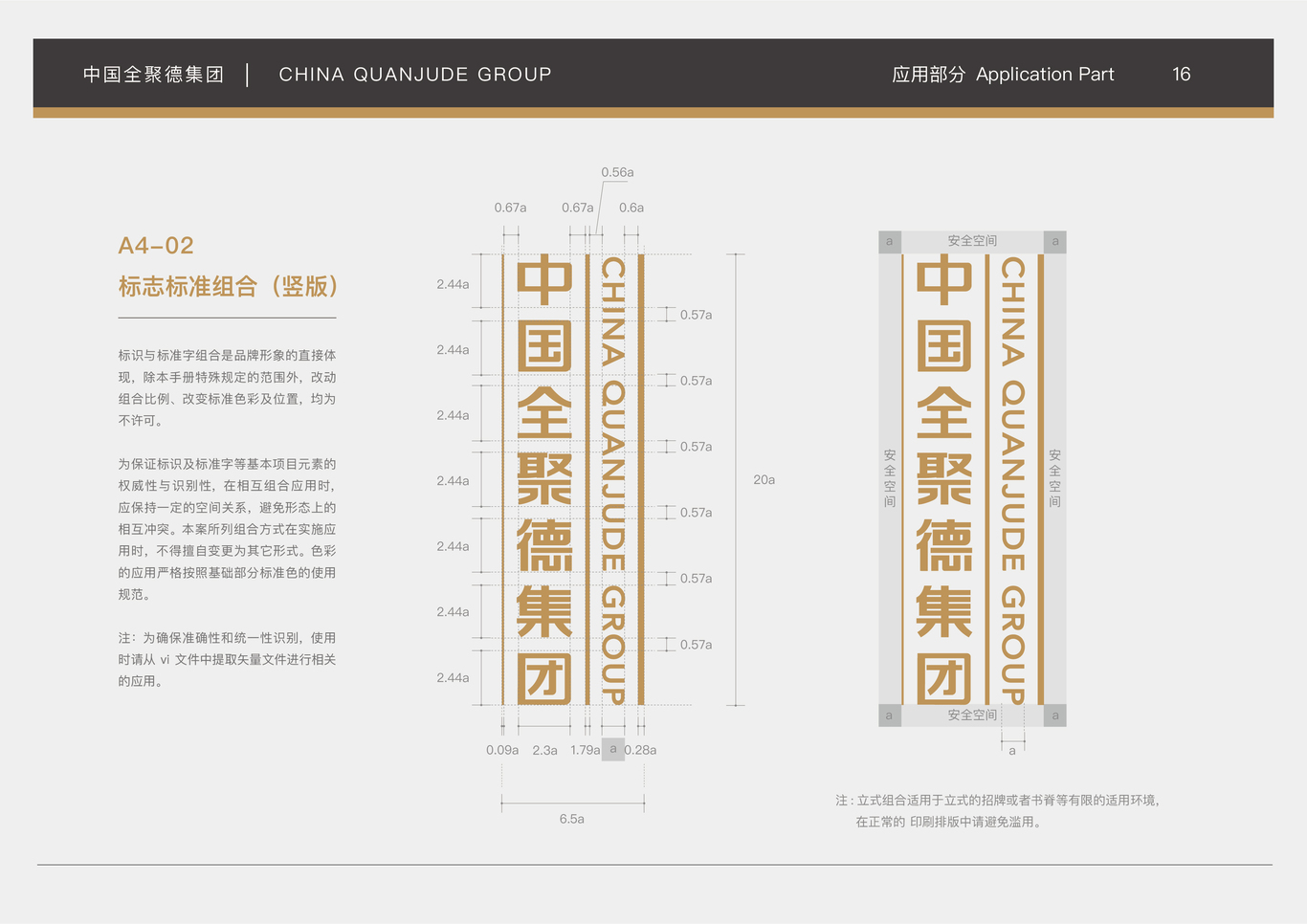
Task: Click the 全 character in safe-space logo
Action: click(944, 413)
